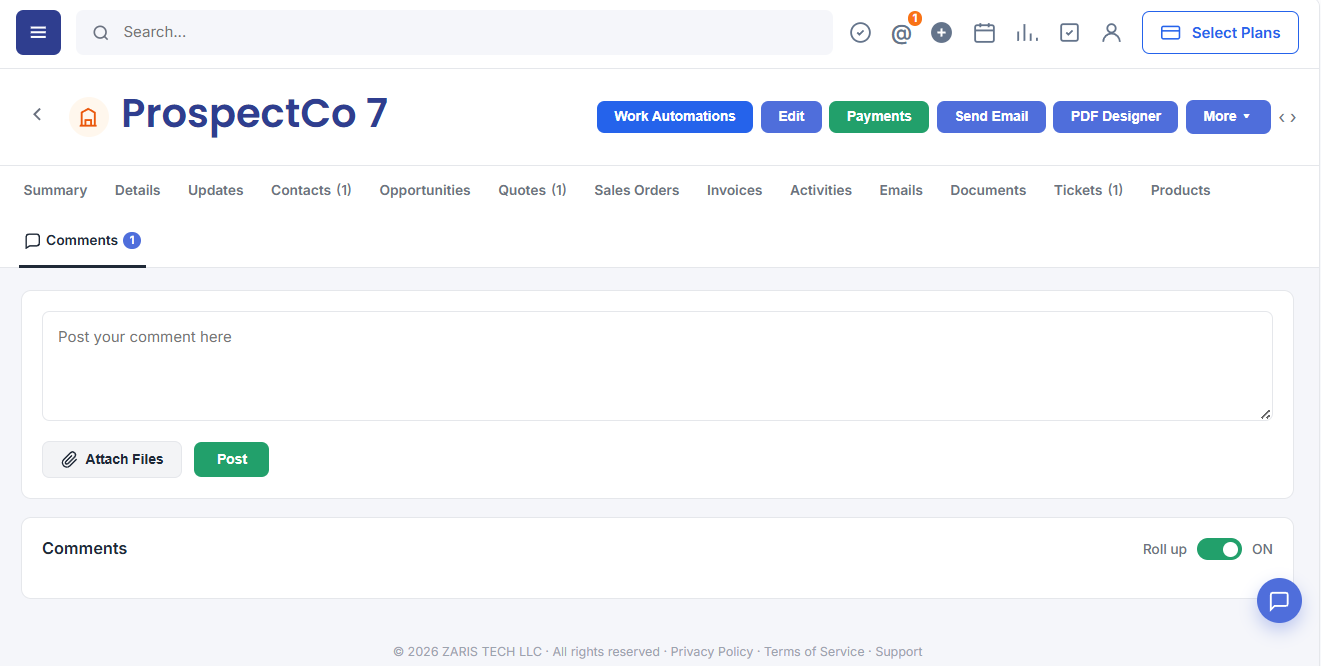Open the calendar icon in header
1321x666 pixels.
coord(984,33)
